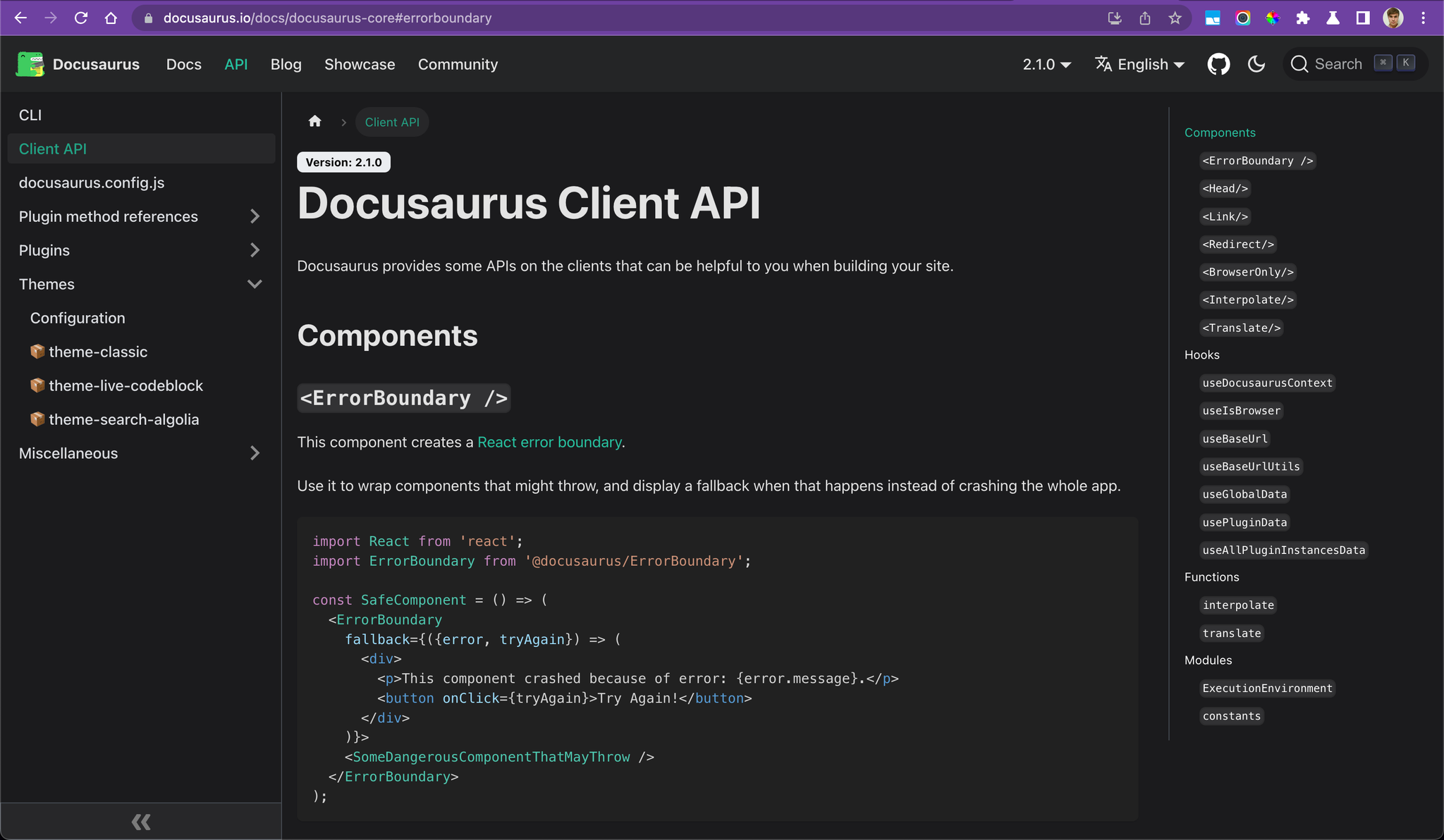1444x840 pixels.
Task: Collapse sidebar with double-chevron button
Action: coord(141,822)
